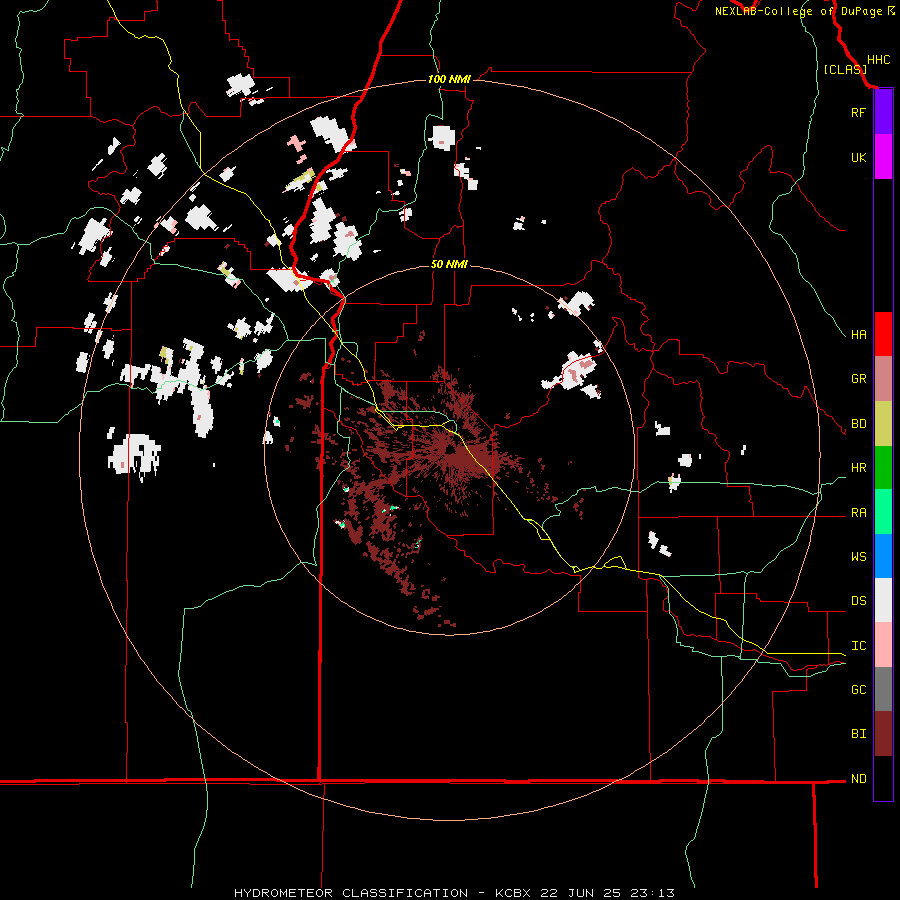This screenshot has height=900, width=900.
Task: Click the 'BI' legend label
Action: 858,734
